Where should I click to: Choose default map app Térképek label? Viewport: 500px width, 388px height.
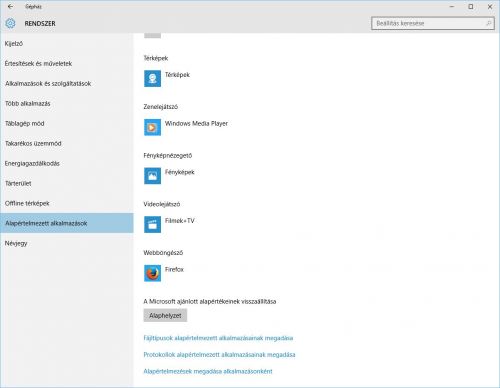(x=177, y=75)
